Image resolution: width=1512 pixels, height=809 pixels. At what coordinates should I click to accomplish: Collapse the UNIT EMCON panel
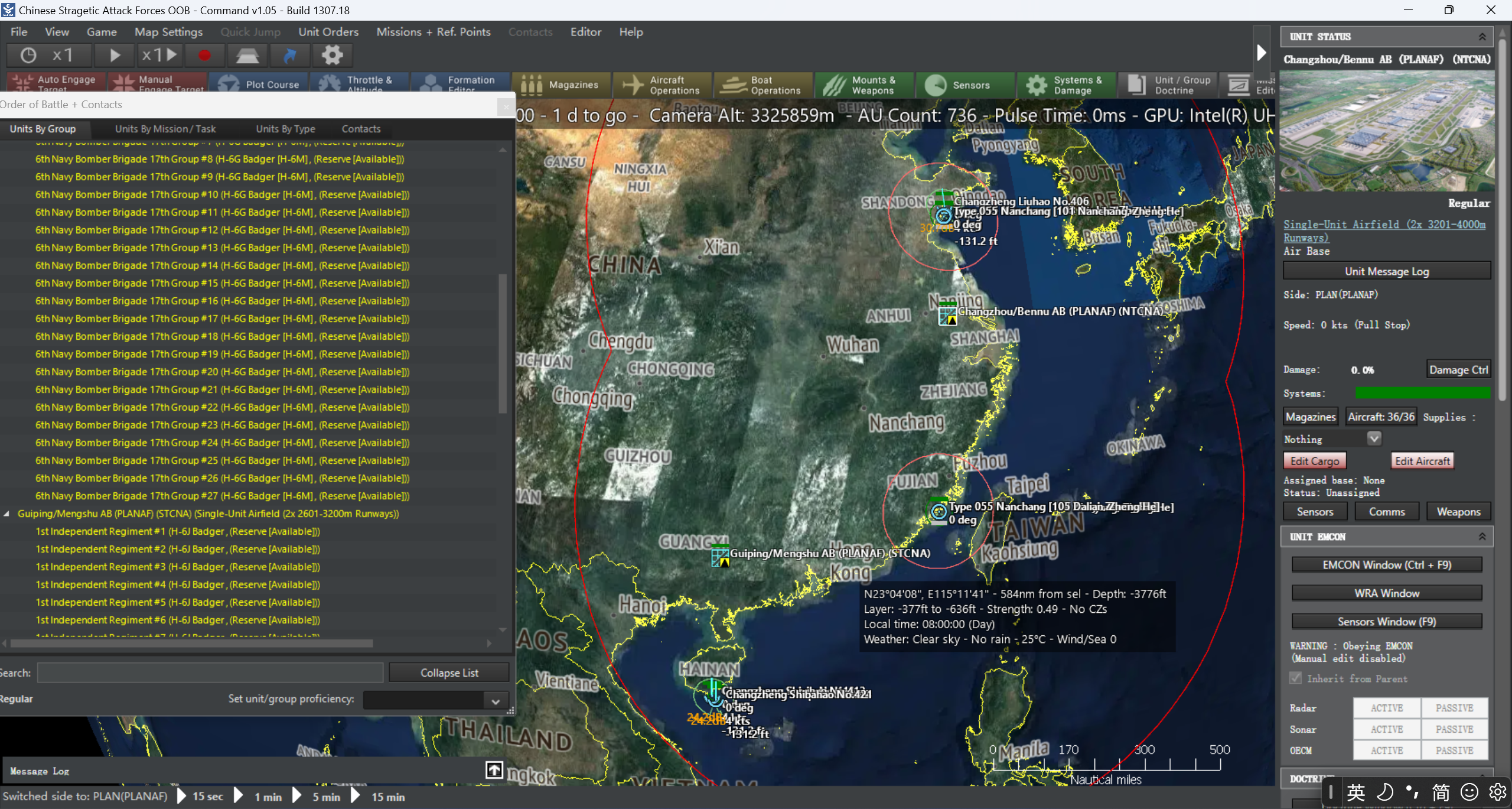click(1481, 537)
